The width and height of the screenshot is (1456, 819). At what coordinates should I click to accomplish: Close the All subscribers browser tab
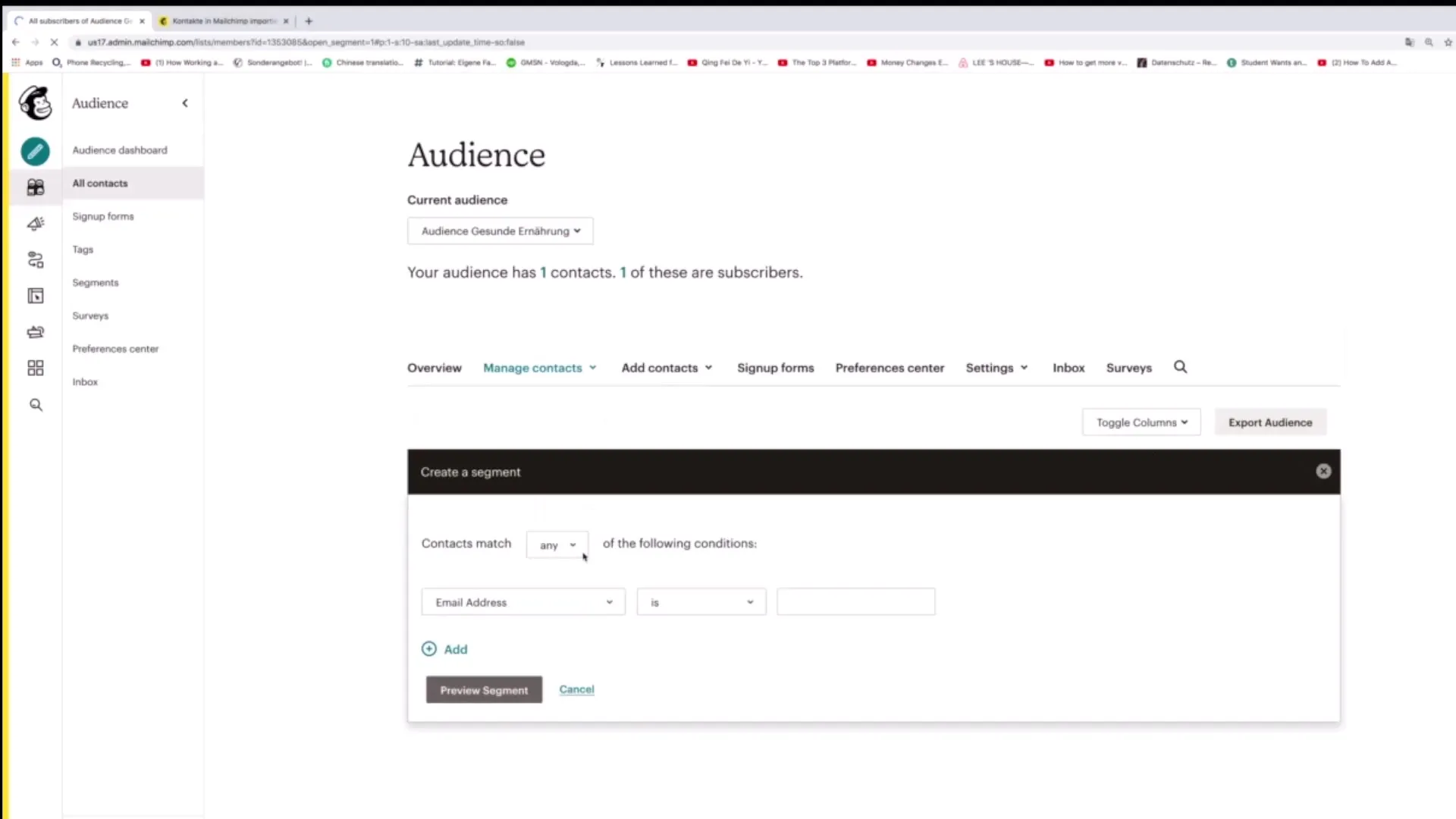(x=142, y=21)
